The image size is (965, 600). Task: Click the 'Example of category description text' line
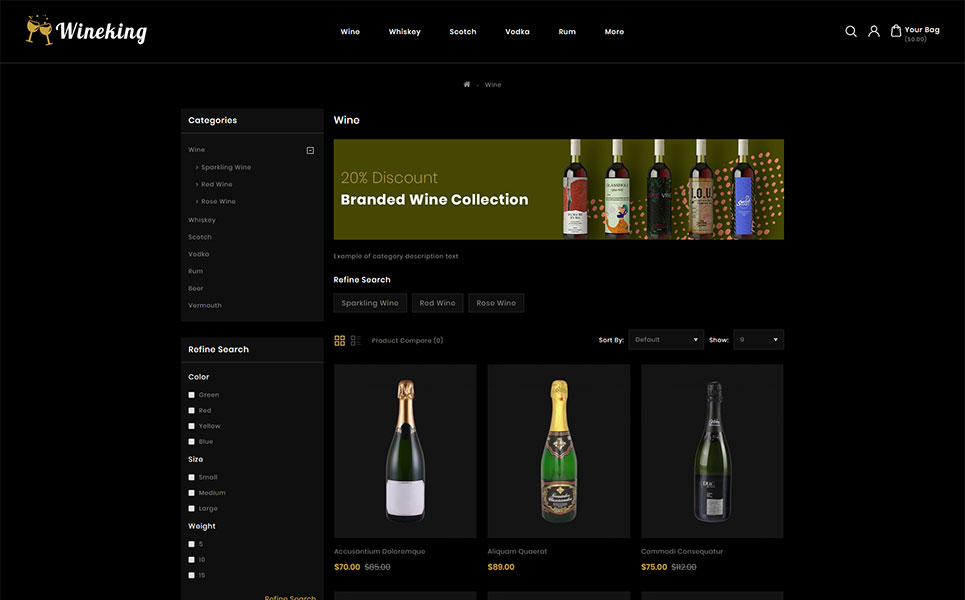(396, 257)
